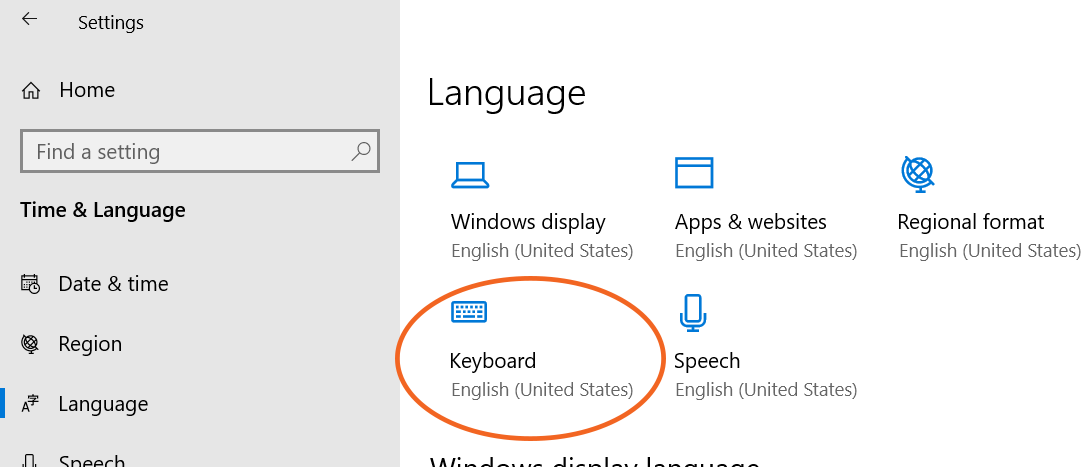
Task: Click English (United States) under Keyboard
Action: 542,390
